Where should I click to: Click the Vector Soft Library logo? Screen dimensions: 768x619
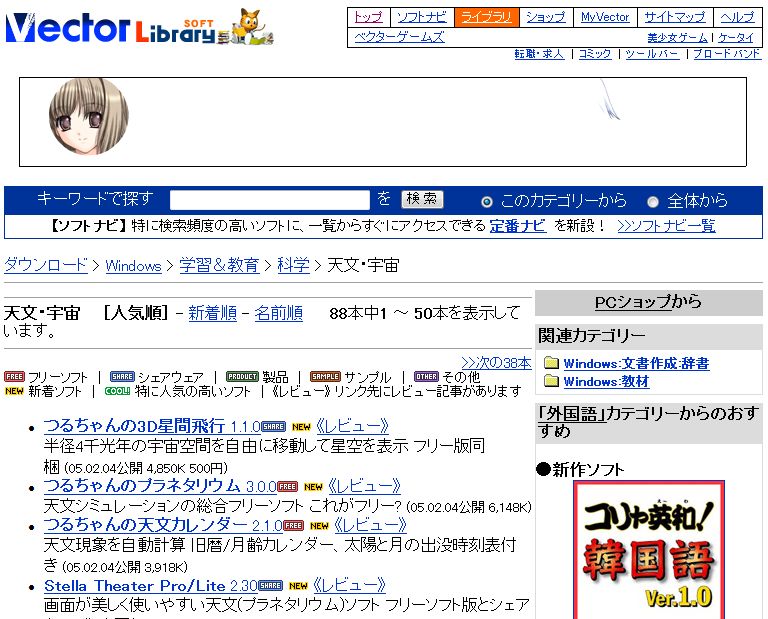[110, 28]
